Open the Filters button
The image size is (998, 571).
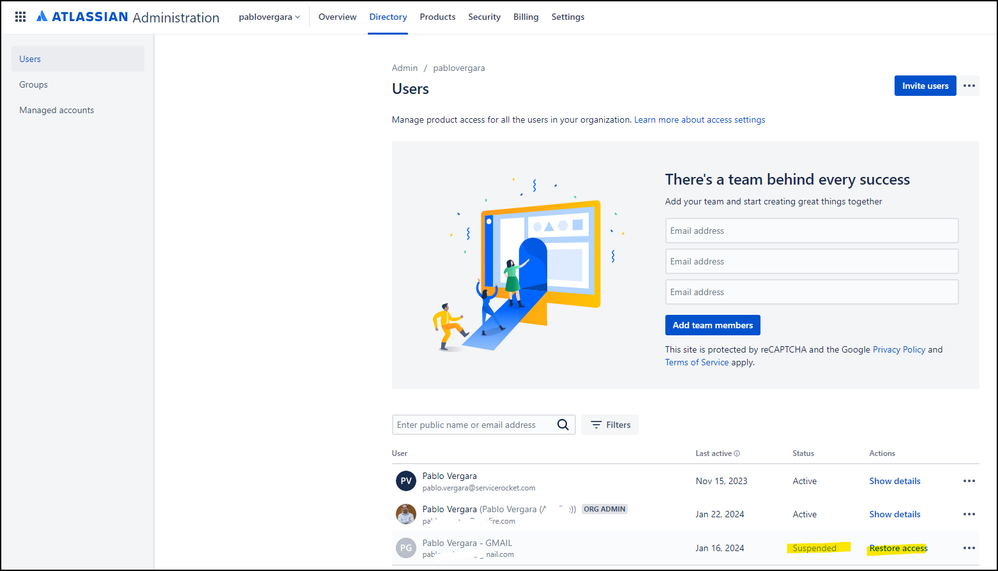point(610,425)
